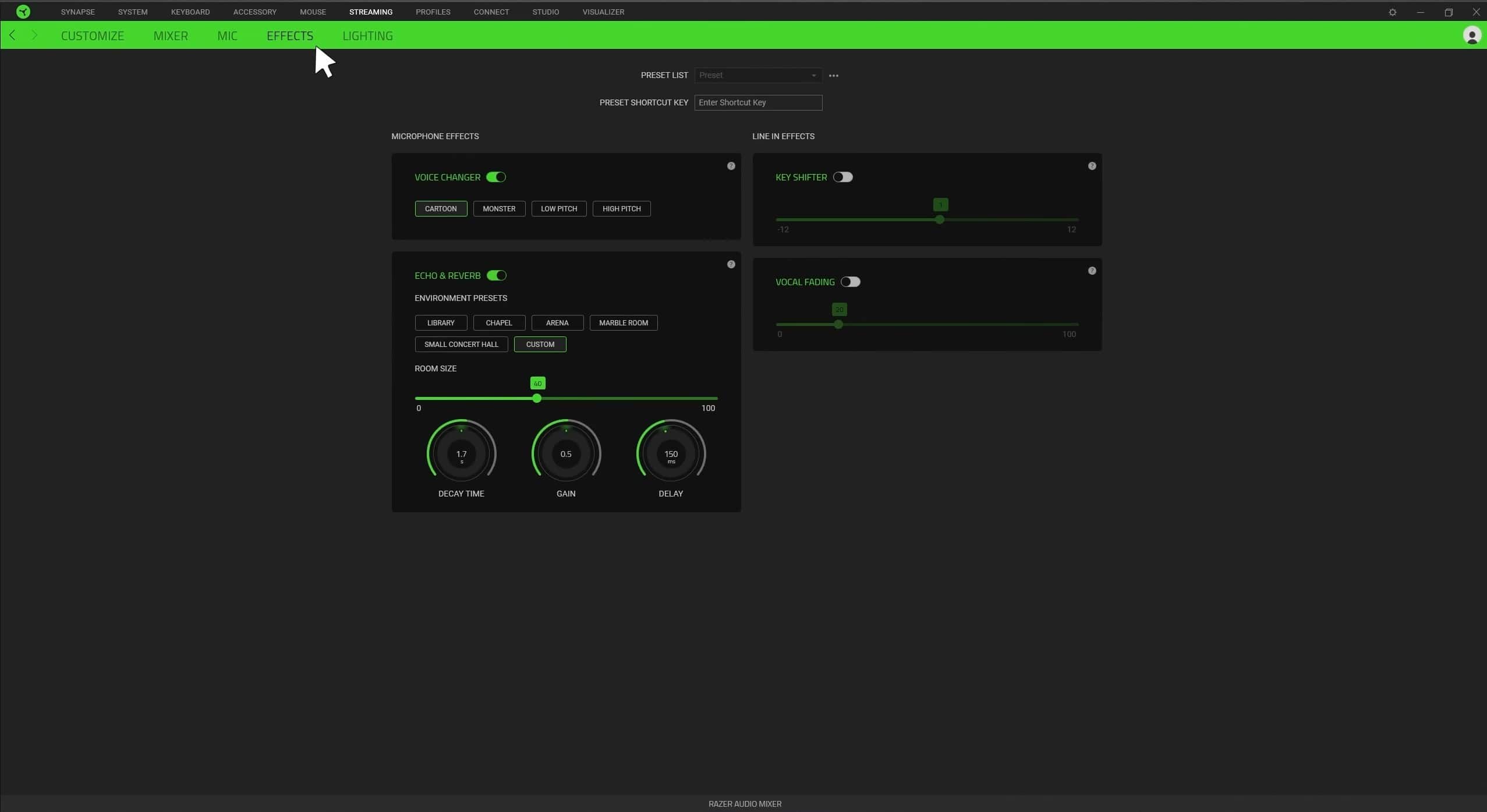Image resolution: width=1487 pixels, height=812 pixels.
Task: Turn off Echo & Reverb toggle
Action: [496, 275]
